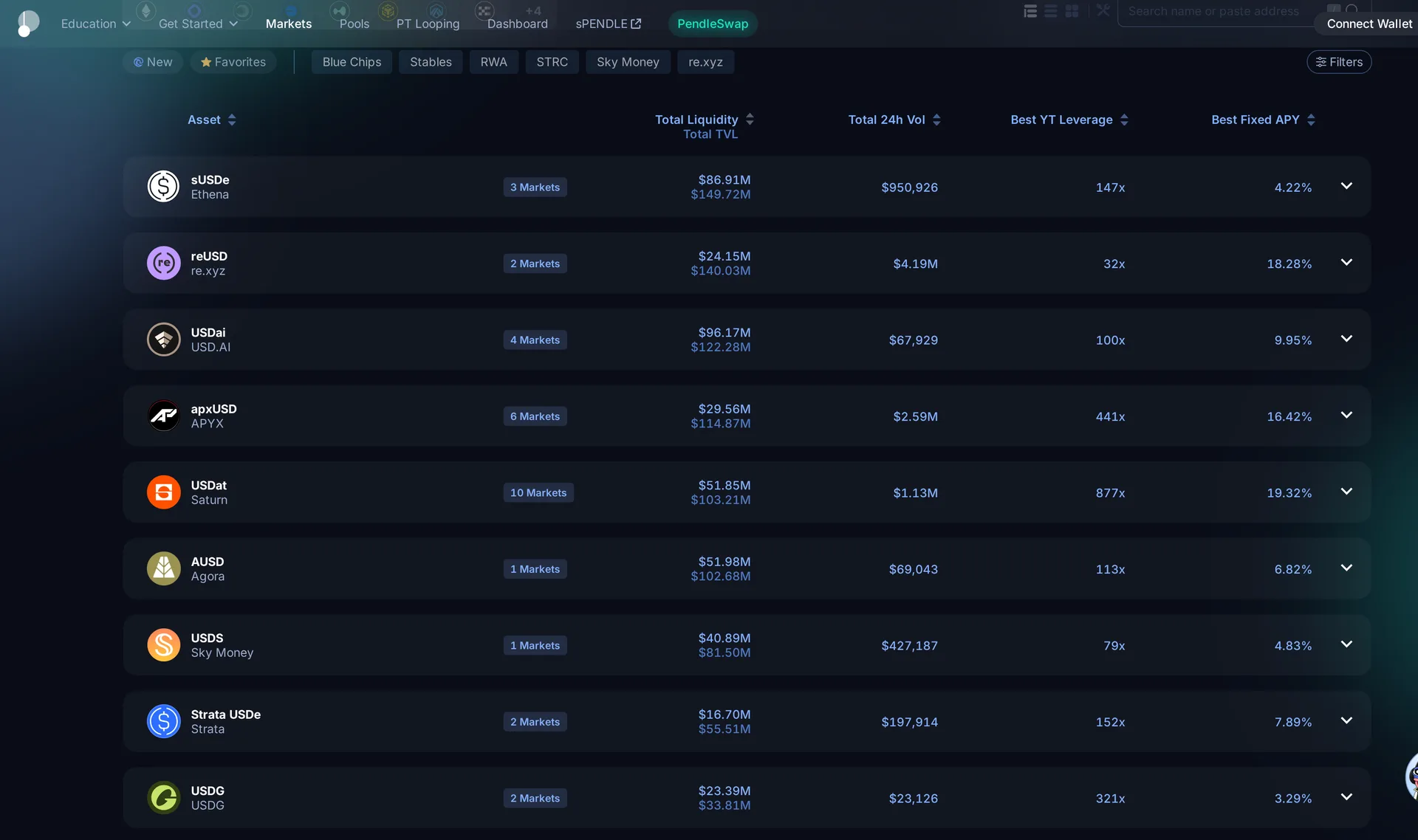This screenshot has height=840, width=1418.
Task: Click the AUSD Agora token icon
Action: click(163, 568)
